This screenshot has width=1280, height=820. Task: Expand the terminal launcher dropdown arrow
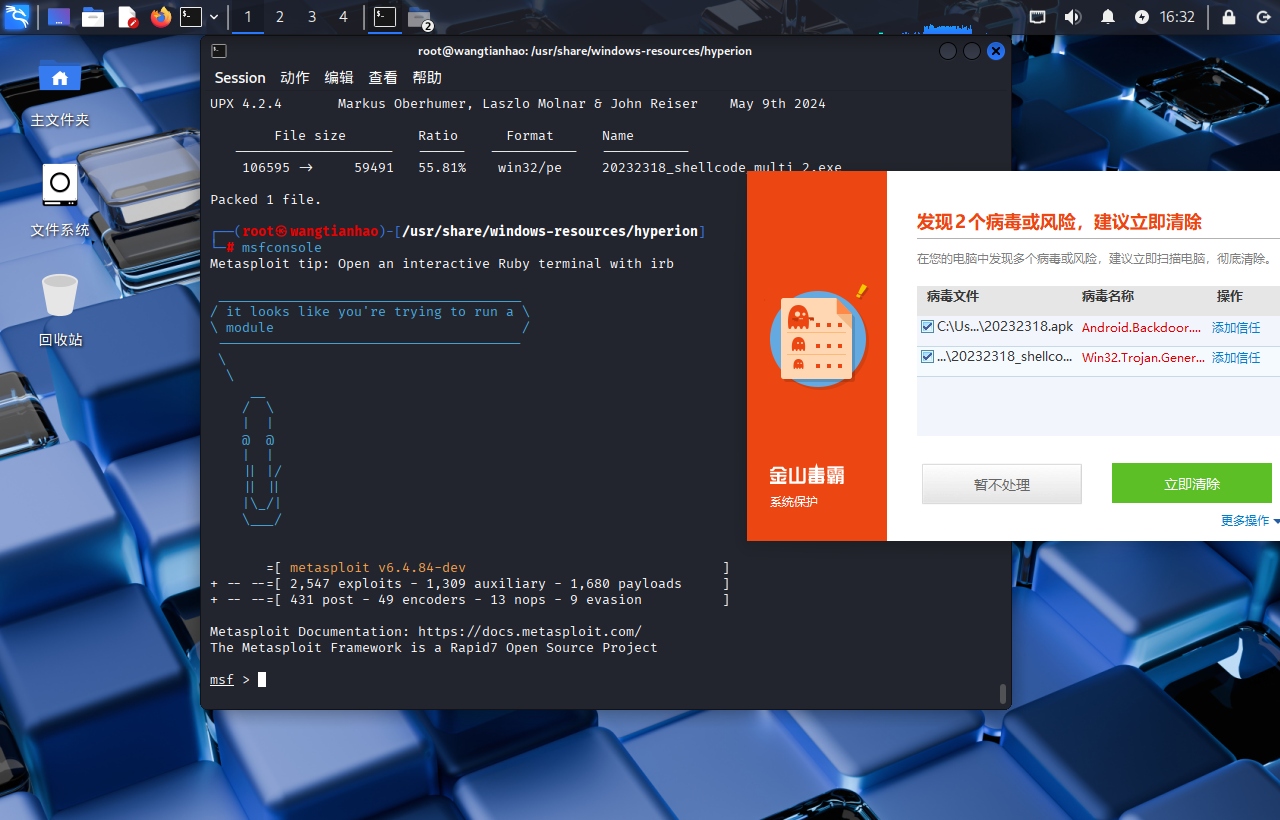(x=214, y=17)
